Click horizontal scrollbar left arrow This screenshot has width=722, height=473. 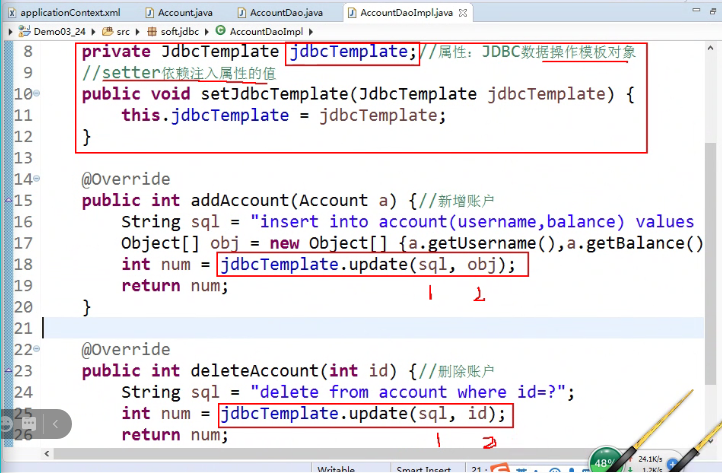pyautogui.click(x=47, y=454)
